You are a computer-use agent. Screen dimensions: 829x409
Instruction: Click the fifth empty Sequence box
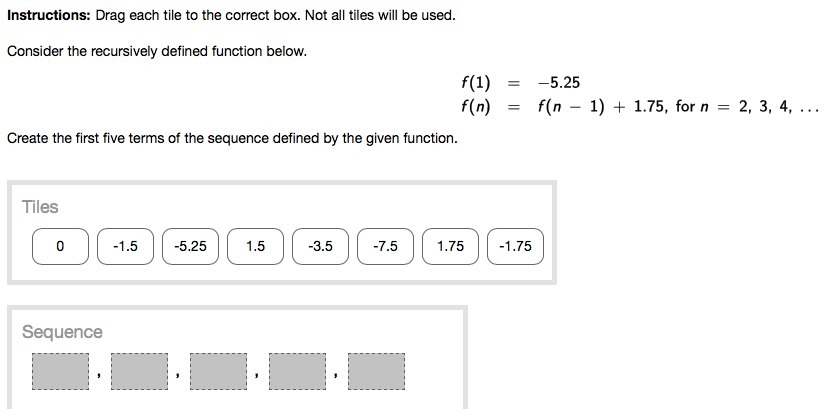point(376,371)
